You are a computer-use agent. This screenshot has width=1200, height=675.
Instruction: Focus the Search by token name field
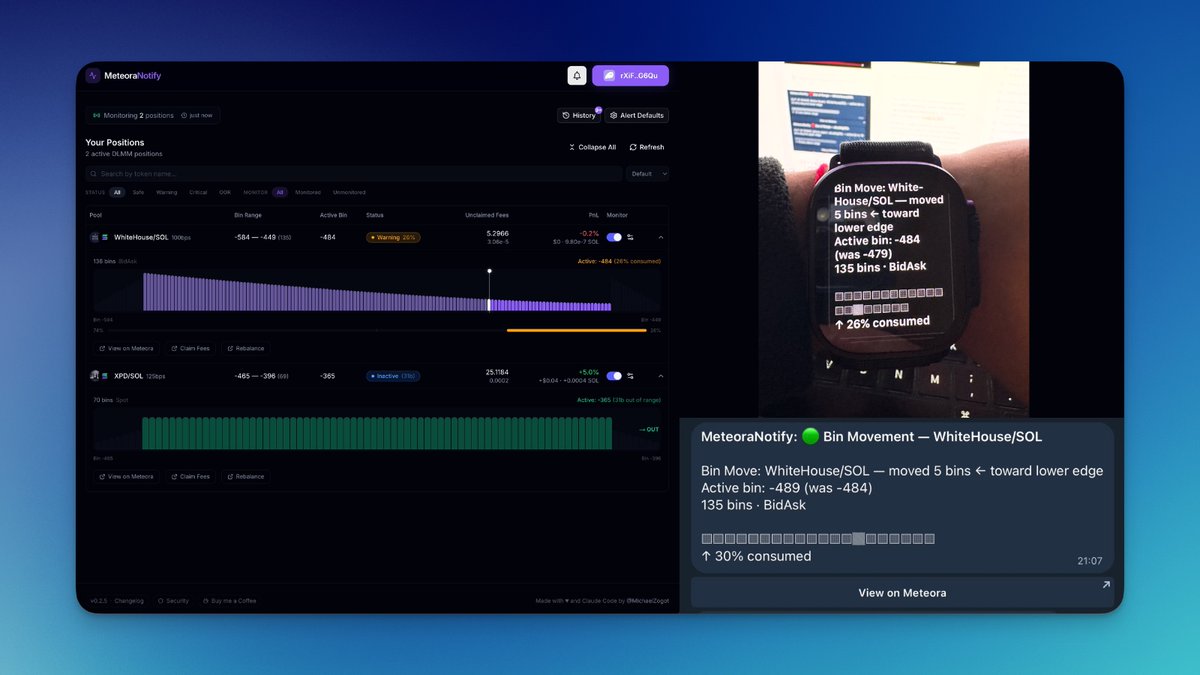point(354,173)
